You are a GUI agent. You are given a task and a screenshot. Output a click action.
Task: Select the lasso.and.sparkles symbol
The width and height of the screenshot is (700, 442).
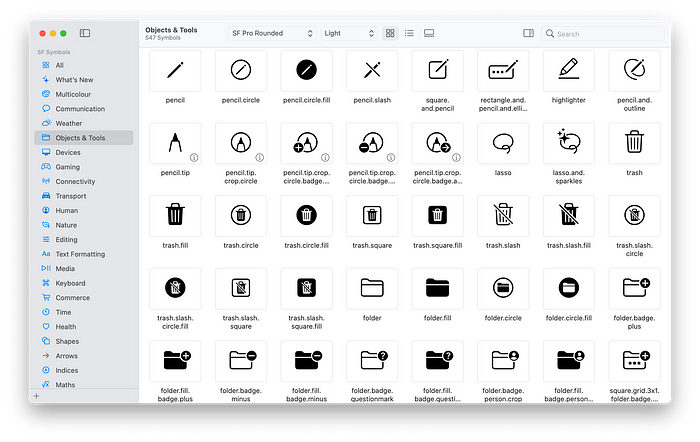click(x=569, y=143)
